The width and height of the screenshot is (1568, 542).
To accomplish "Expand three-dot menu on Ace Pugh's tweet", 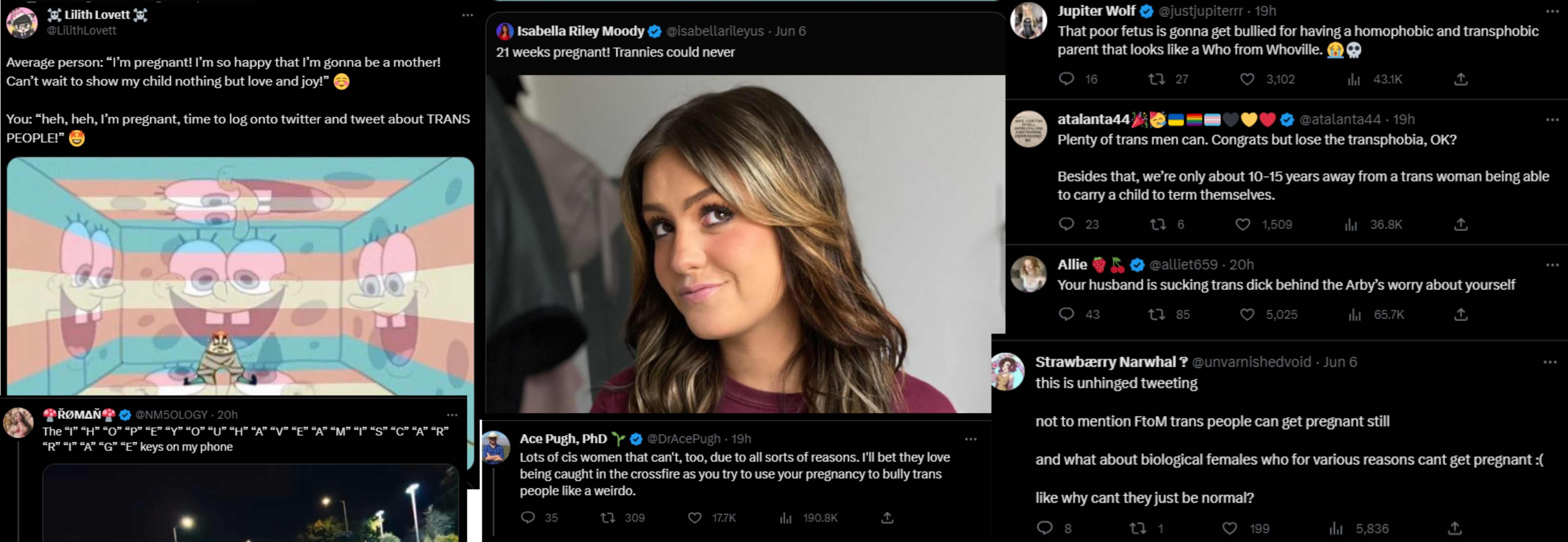I will tap(970, 439).
